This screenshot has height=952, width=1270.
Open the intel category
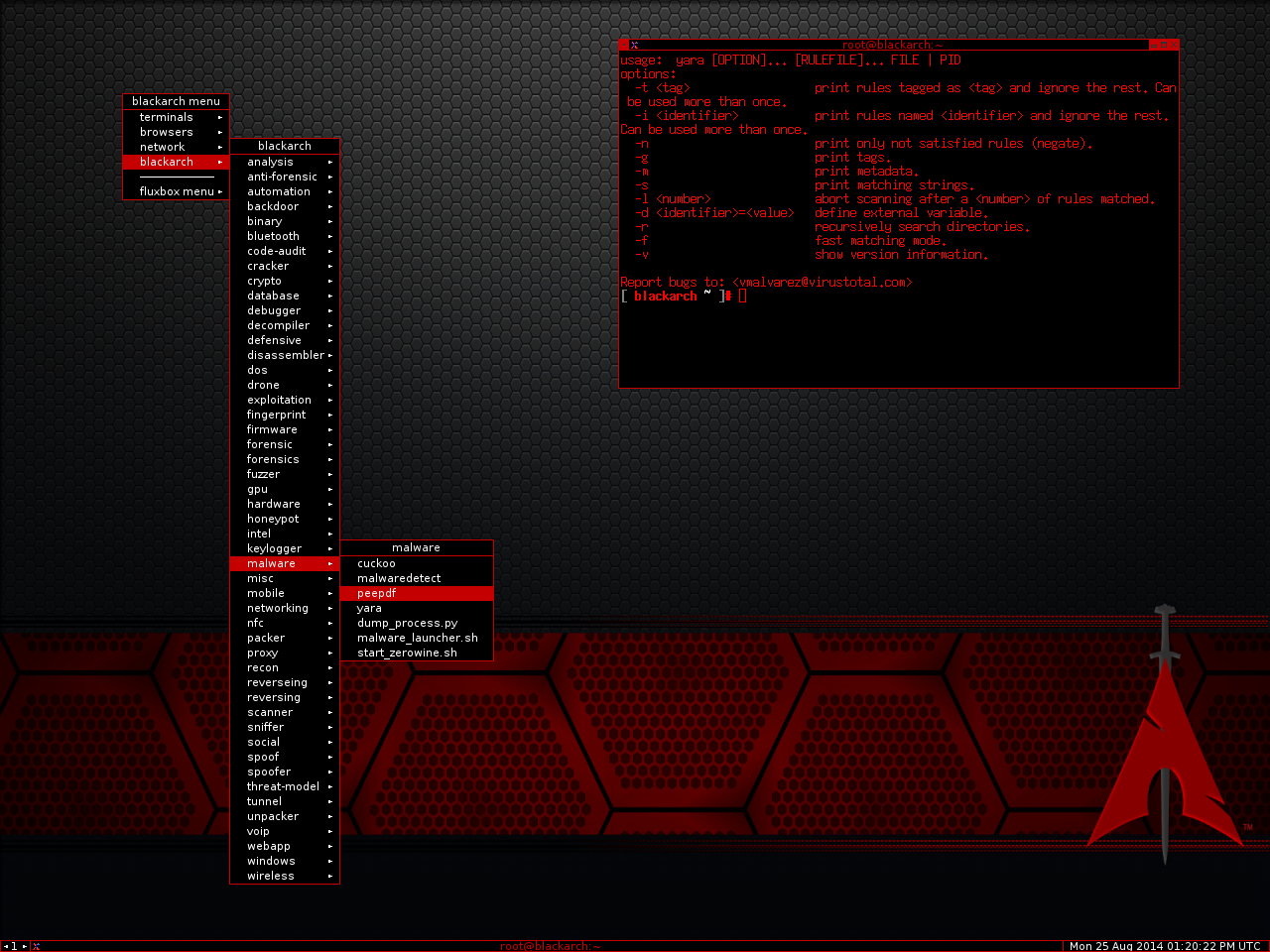[285, 534]
